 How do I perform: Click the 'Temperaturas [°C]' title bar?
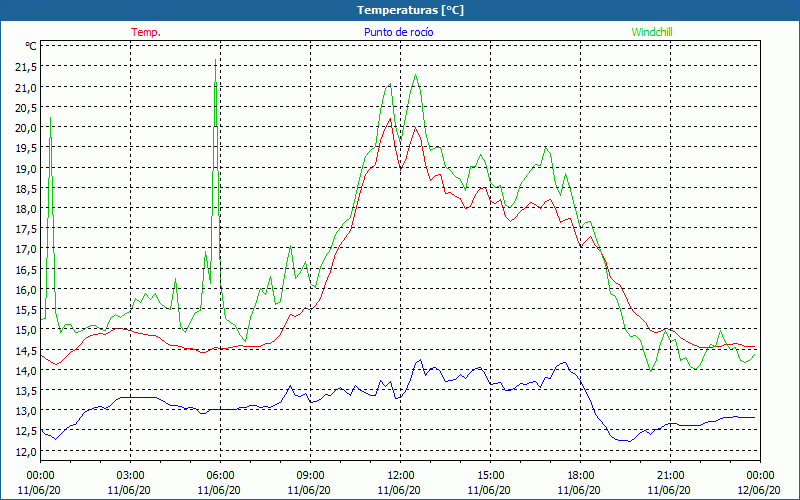click(400, 10)
